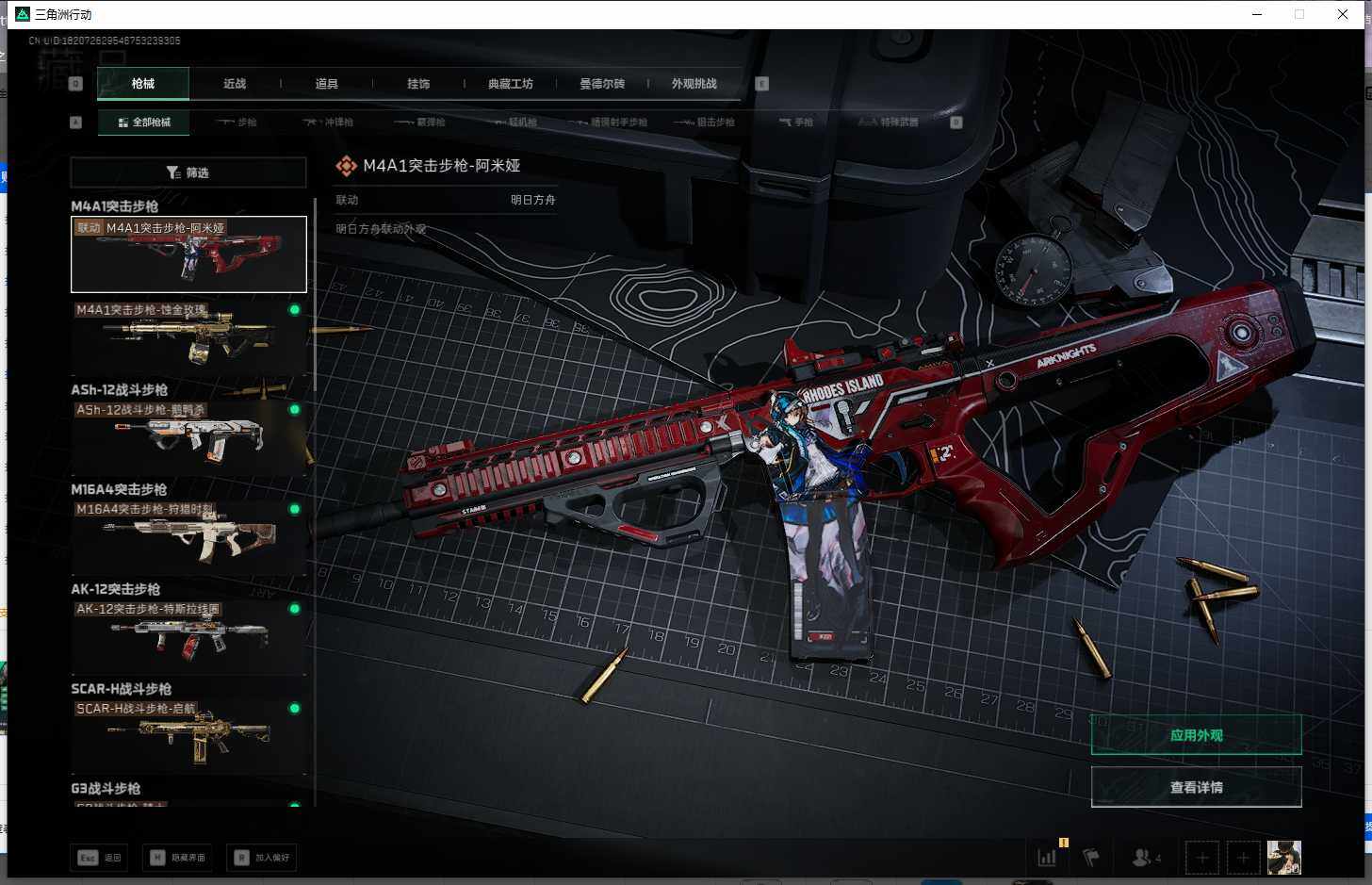Open the statistics bar chart icon
Screen dimensions: 1372x885
1048,858
